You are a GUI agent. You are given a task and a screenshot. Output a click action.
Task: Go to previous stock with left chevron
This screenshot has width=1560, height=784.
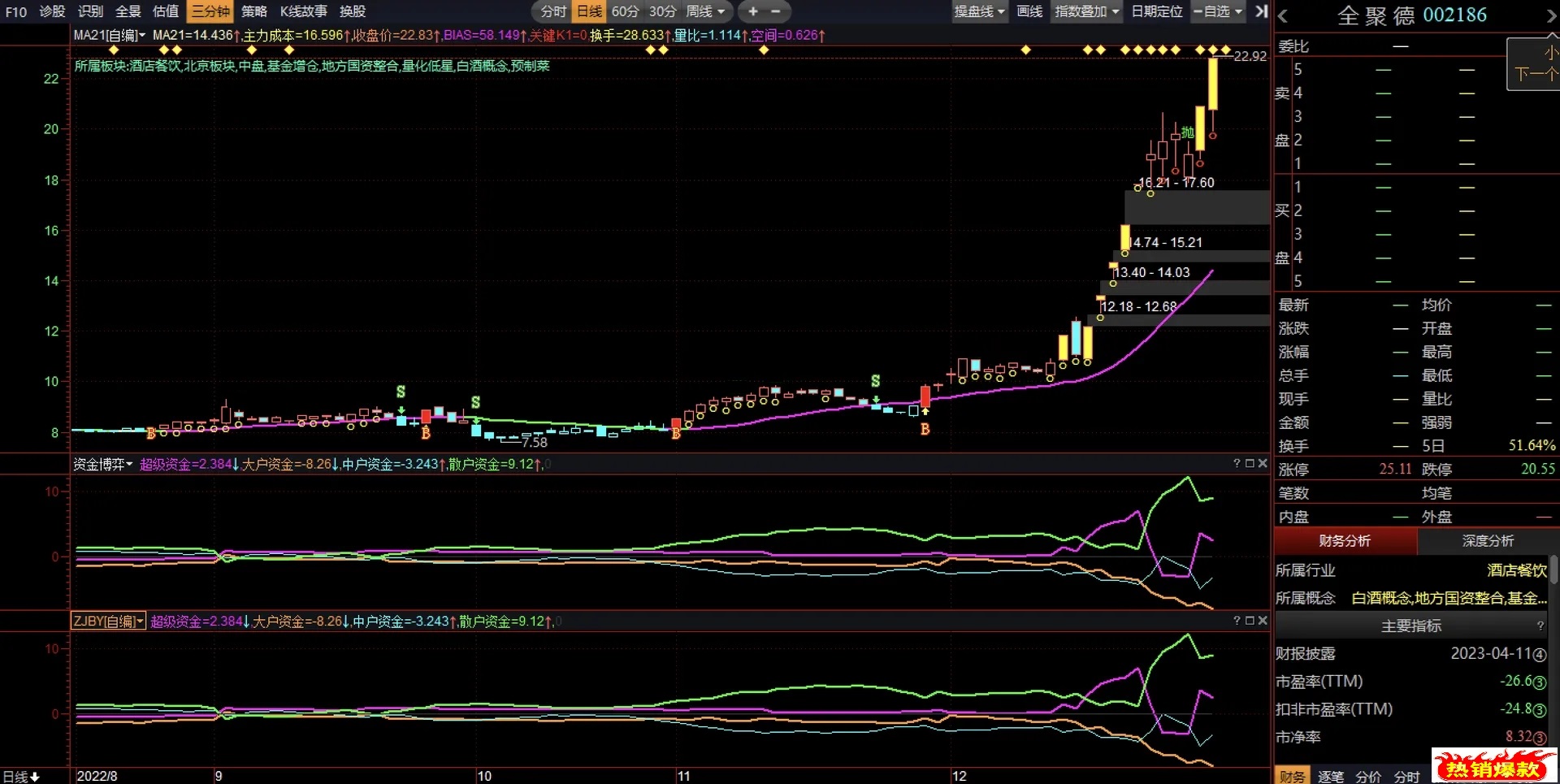click(x=1283, y=15)
